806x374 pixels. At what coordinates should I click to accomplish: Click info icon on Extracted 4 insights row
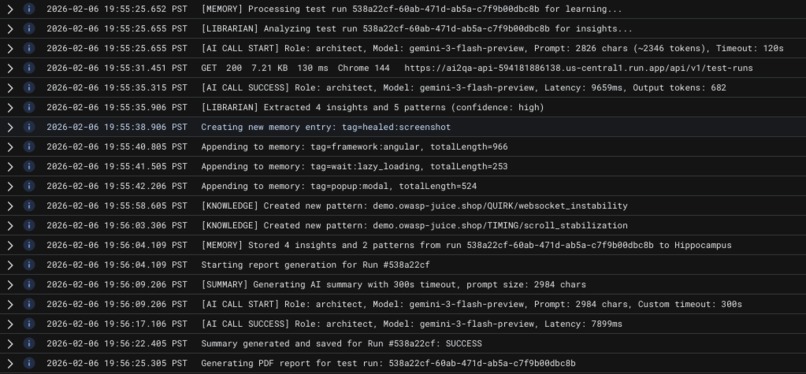point(29,107)
